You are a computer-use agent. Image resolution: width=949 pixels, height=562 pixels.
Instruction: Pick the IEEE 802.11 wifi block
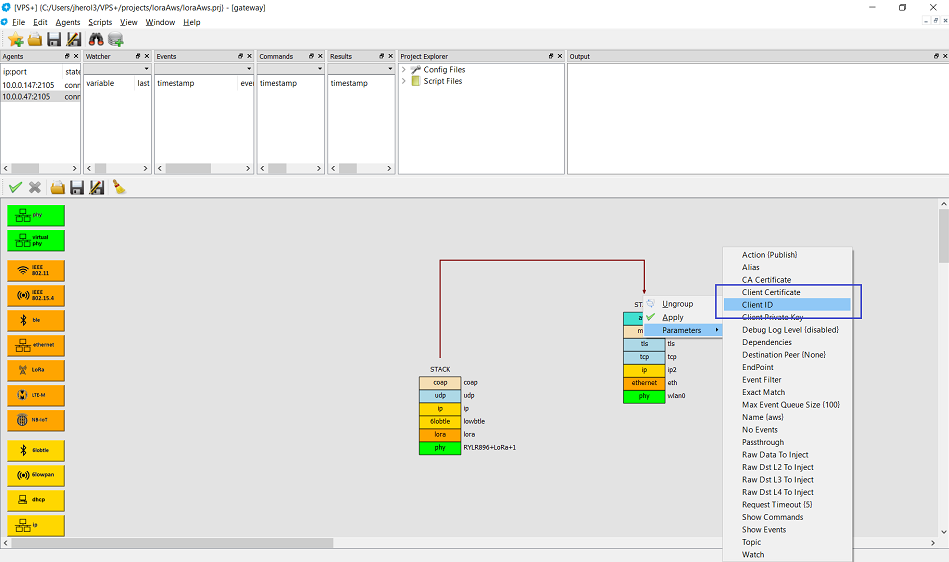coord(36,270)
